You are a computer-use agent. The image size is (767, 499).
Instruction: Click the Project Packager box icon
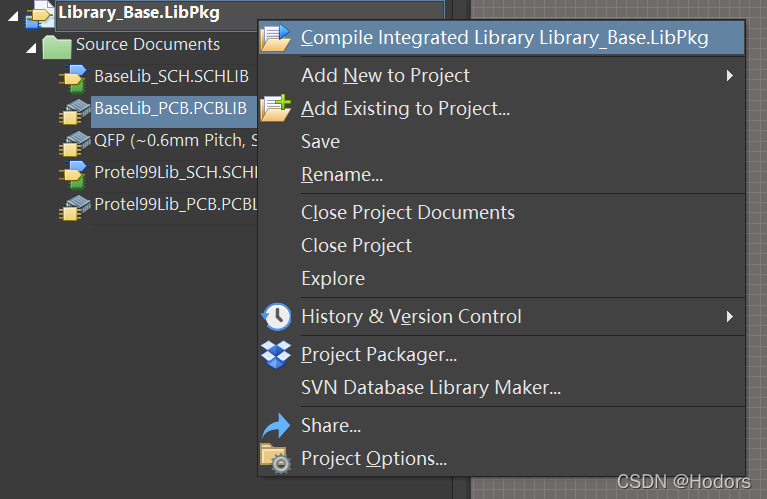pos(276,355)
